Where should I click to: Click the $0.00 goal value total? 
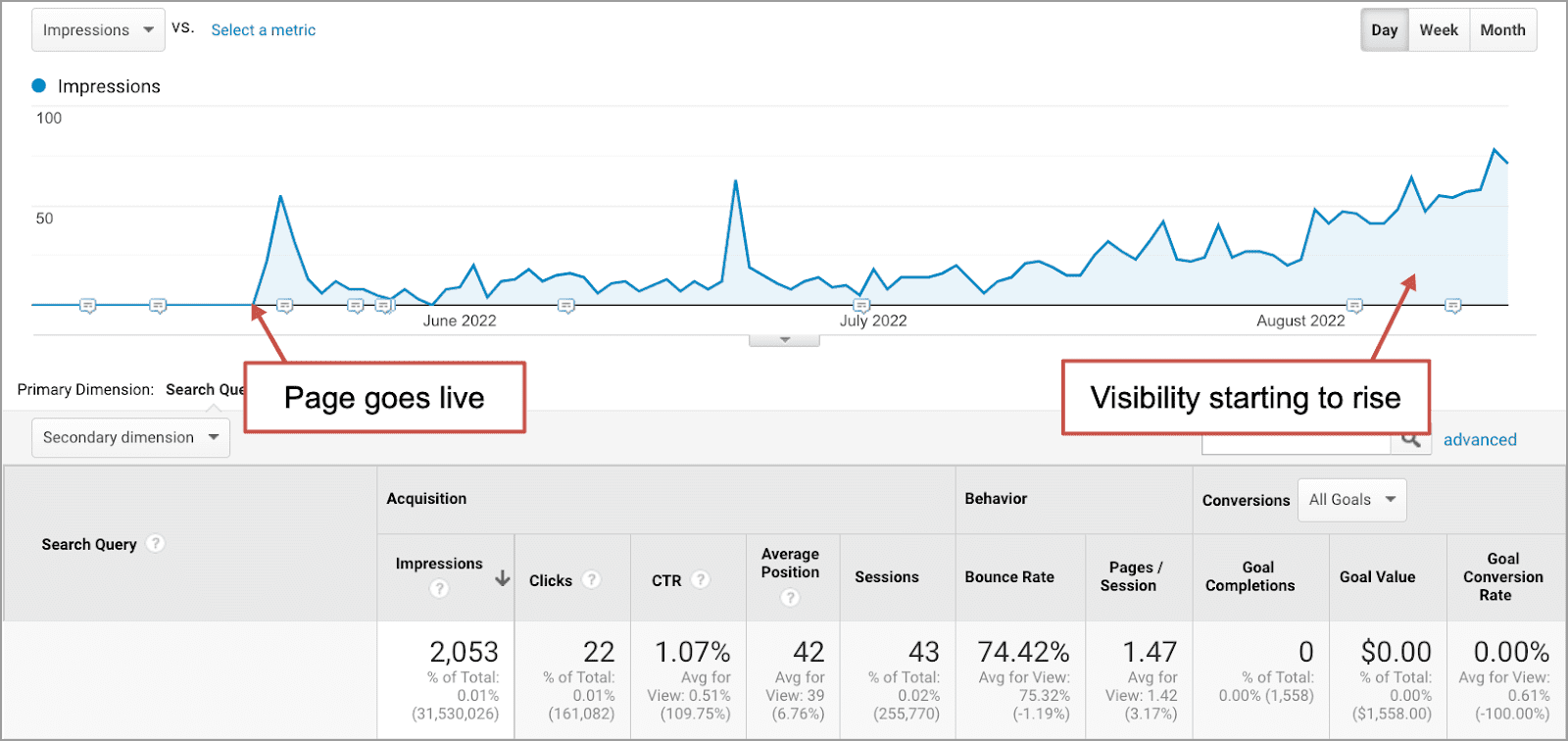point(1396,652)
